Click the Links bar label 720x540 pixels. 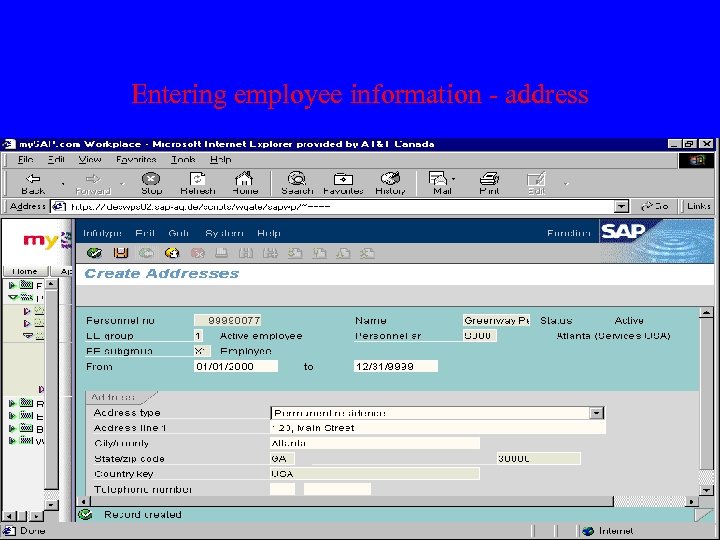[x=699, y=206]
